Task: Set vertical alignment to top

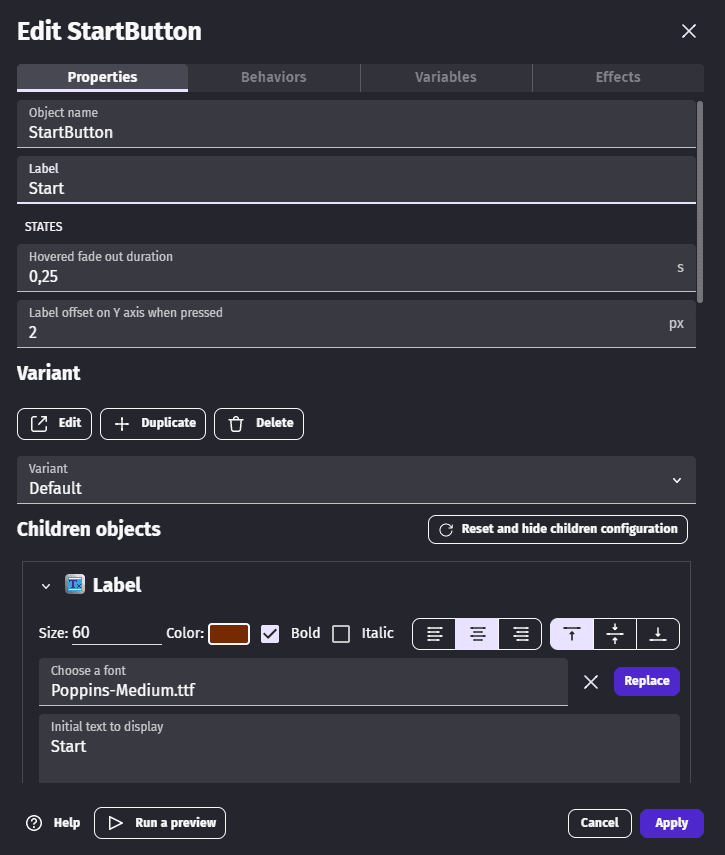Action: point(572,634)
